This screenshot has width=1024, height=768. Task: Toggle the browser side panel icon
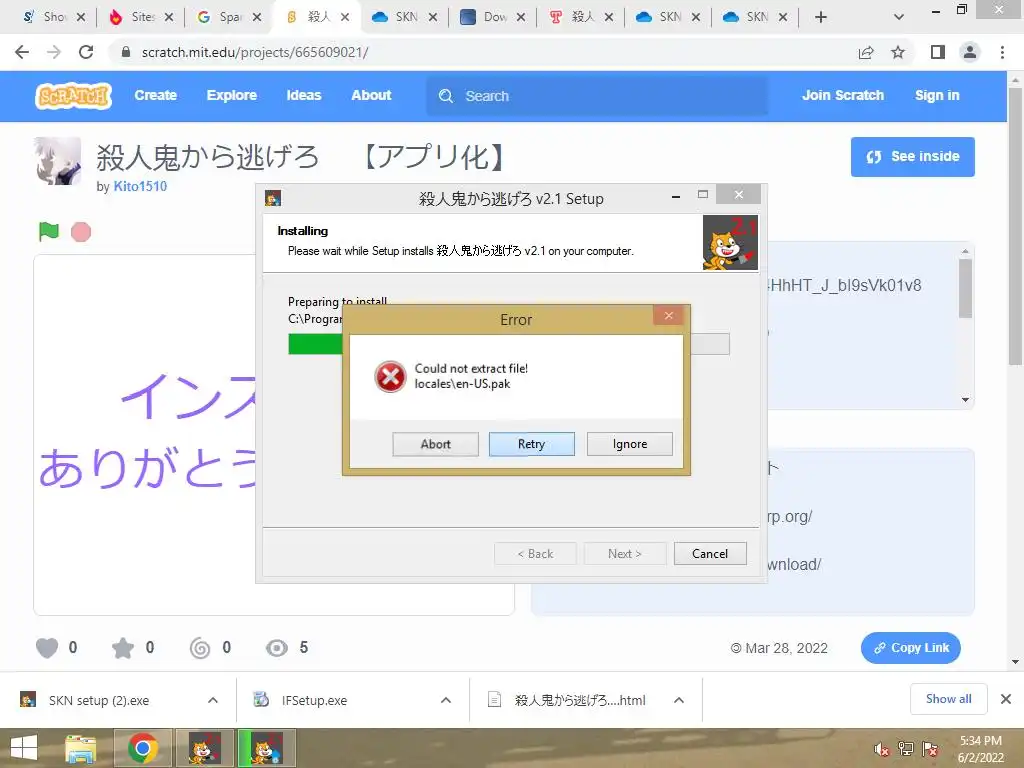(938, 52)
